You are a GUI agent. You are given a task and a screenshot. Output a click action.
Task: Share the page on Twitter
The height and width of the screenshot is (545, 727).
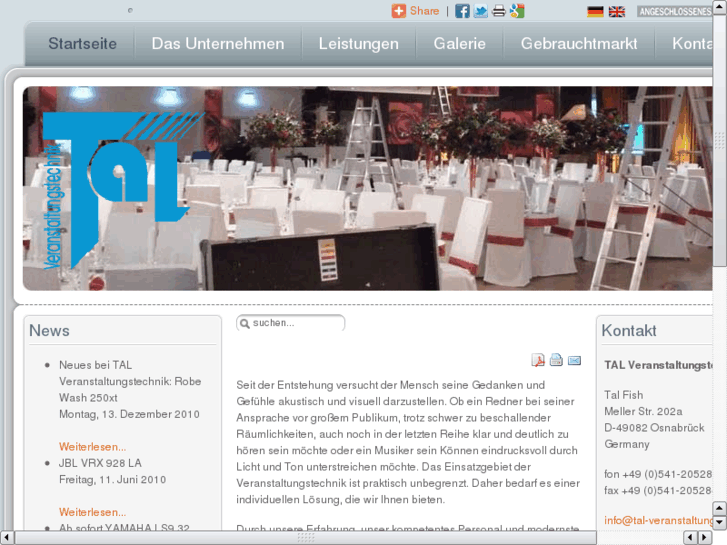(480, 11)
